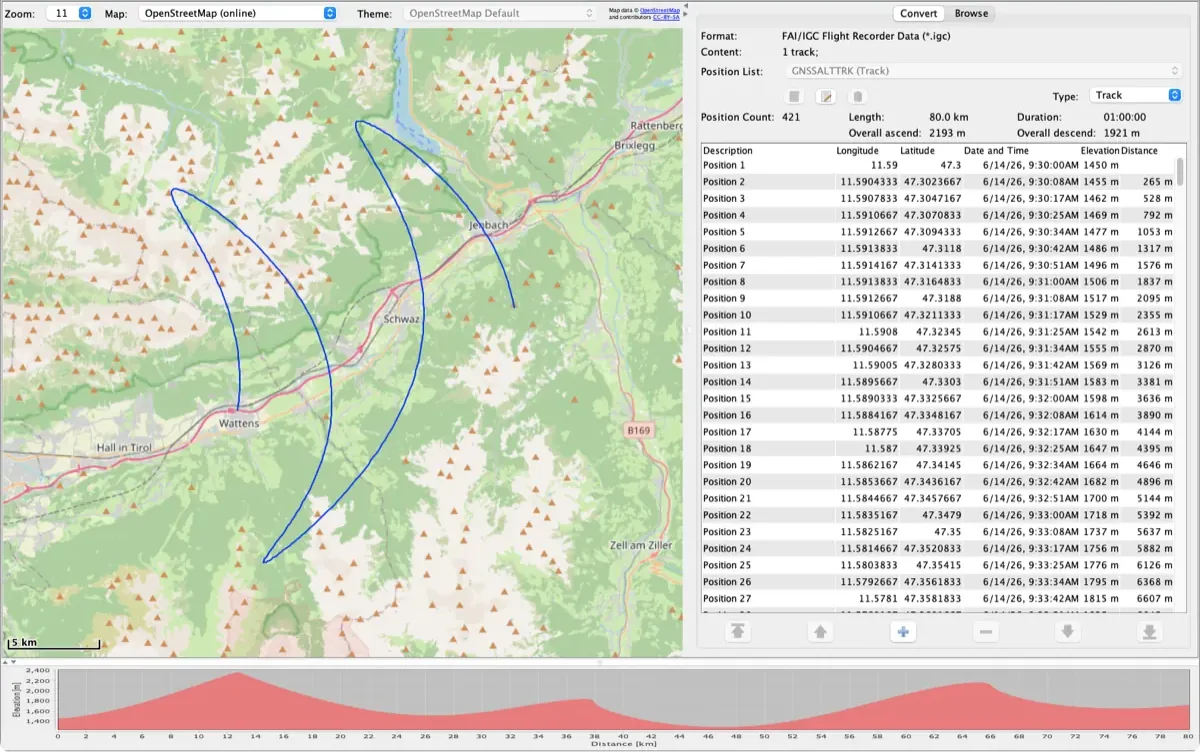1200x752 pixels.
Task: Click the Overall descend value 1921 m
Action: (1124, 133)
